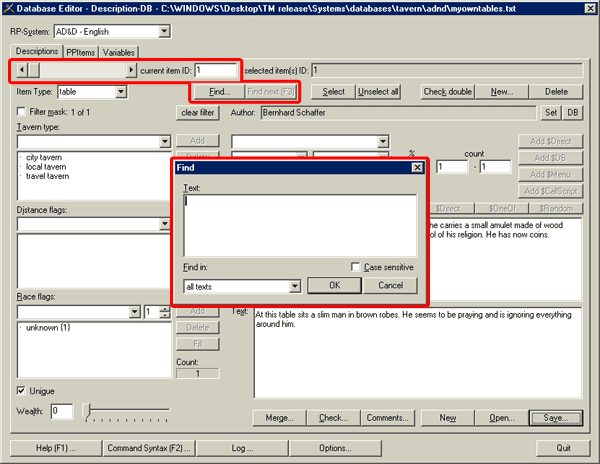Image resolution: width=600 pixels, height=464 pixels.
Task: Open the Find in dropdown
Action: click(283, 286)
